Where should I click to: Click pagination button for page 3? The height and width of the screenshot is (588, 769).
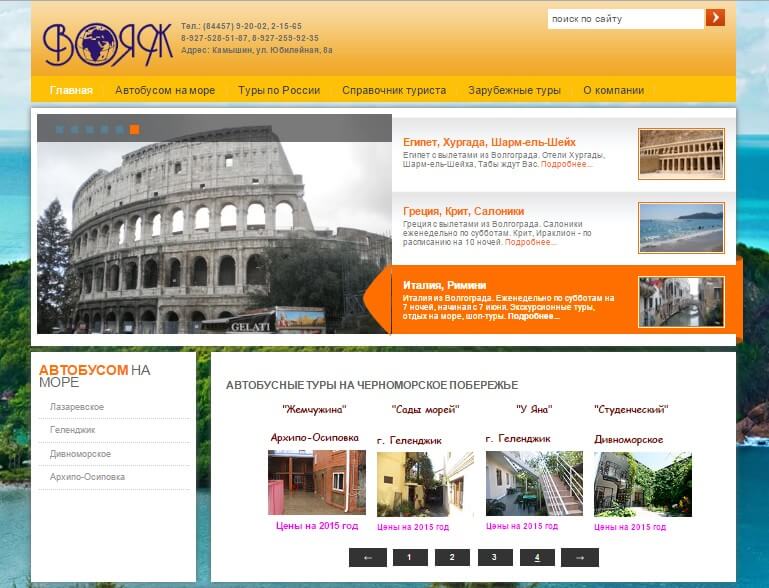click(494, 558)
